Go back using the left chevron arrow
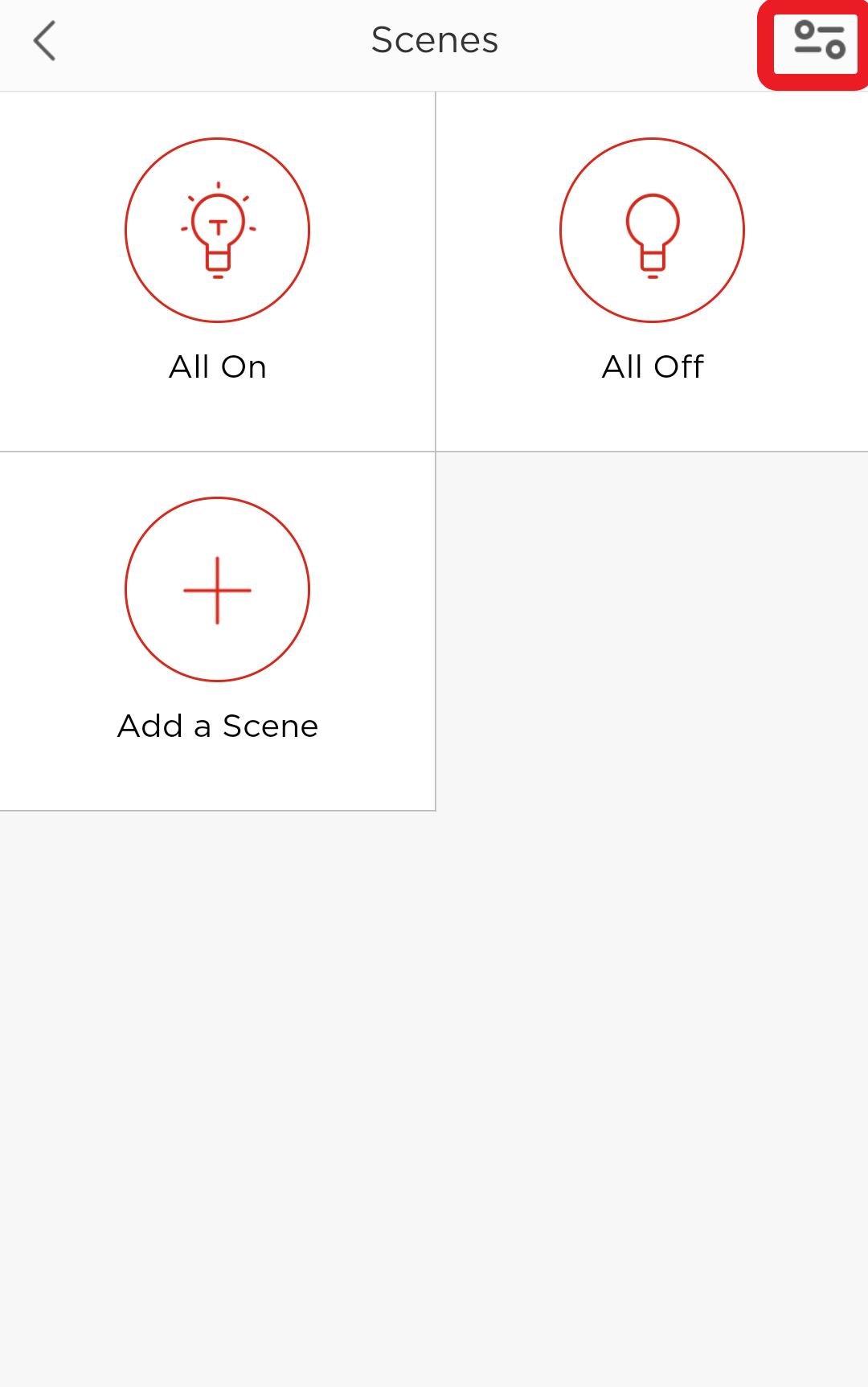The width and height of the screenshot is (868, 1387). click(x=44, y=41)
